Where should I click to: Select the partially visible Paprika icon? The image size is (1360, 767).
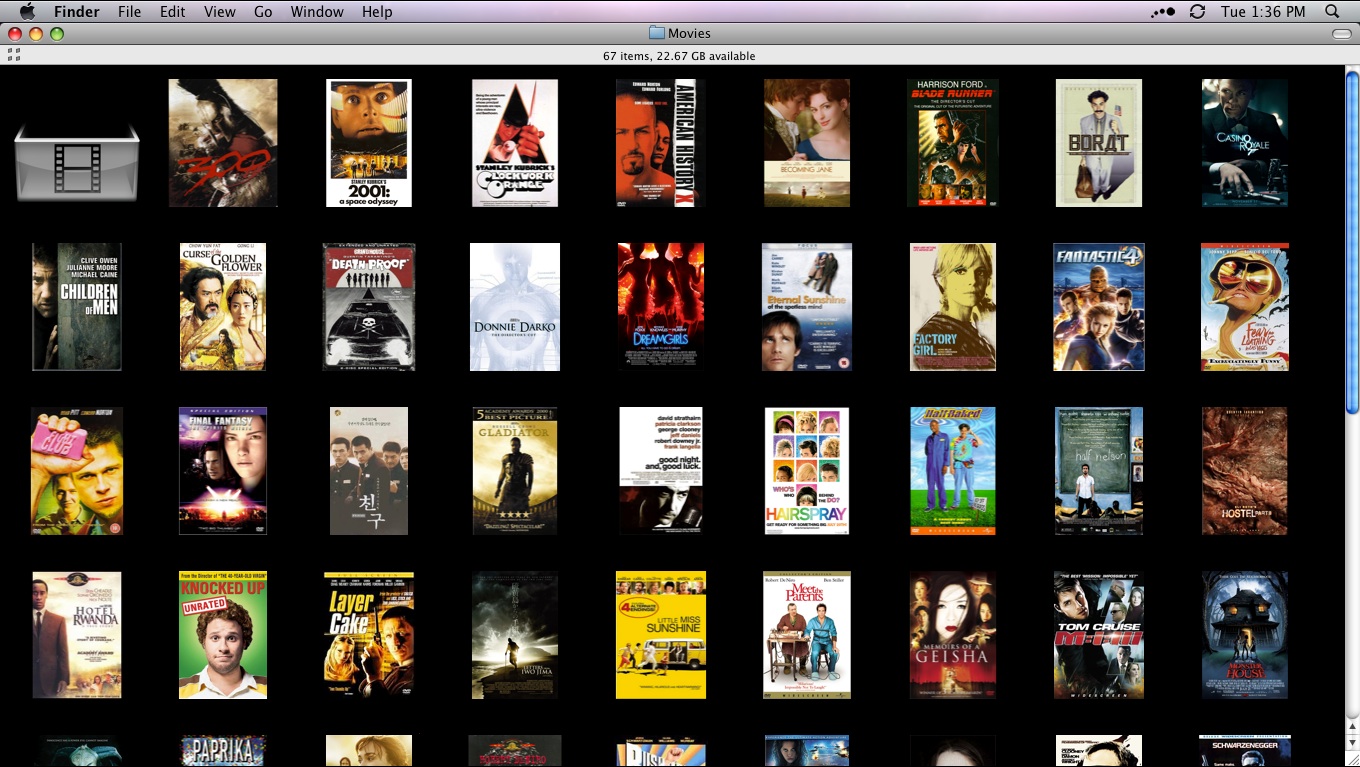click(x=223, y=751)
